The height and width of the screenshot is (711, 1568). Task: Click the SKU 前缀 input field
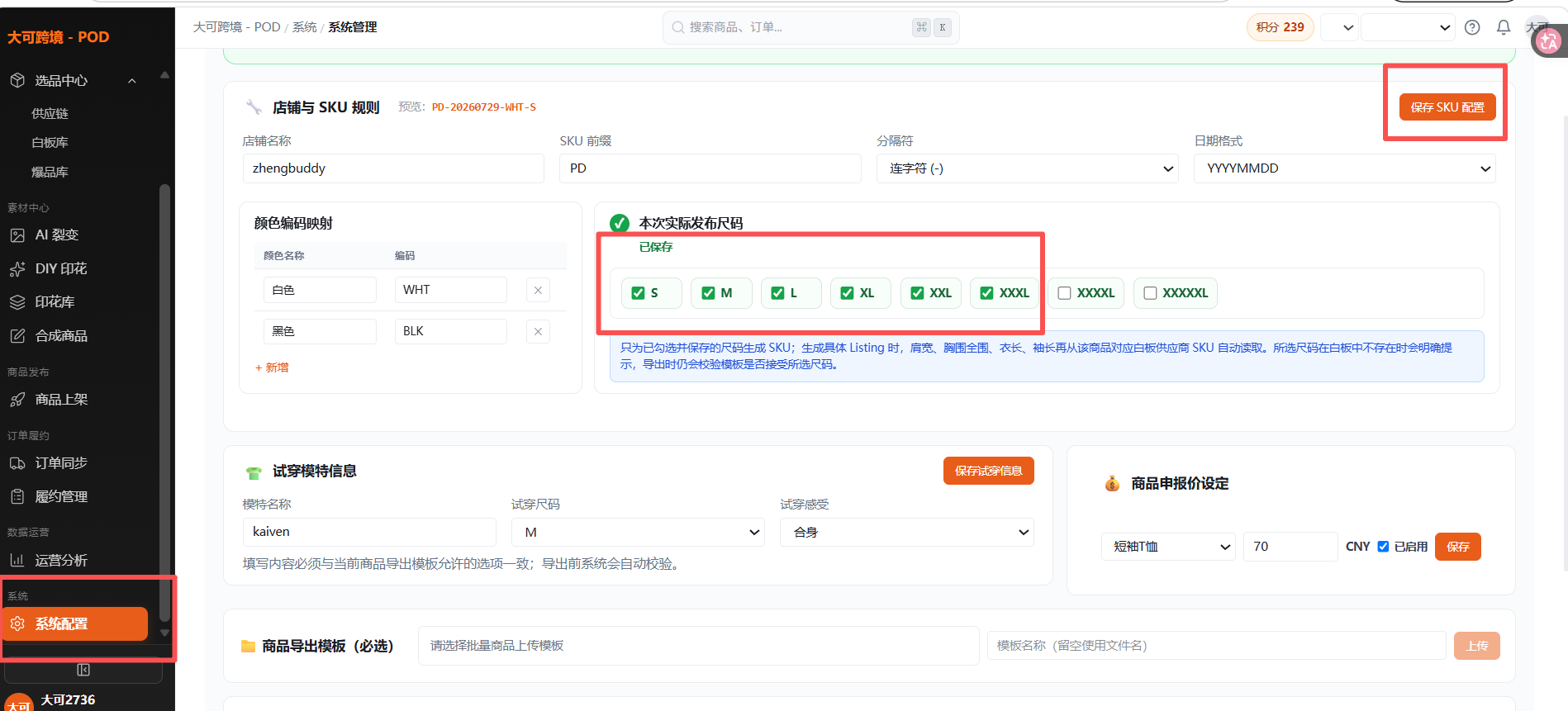pos(710,168)
